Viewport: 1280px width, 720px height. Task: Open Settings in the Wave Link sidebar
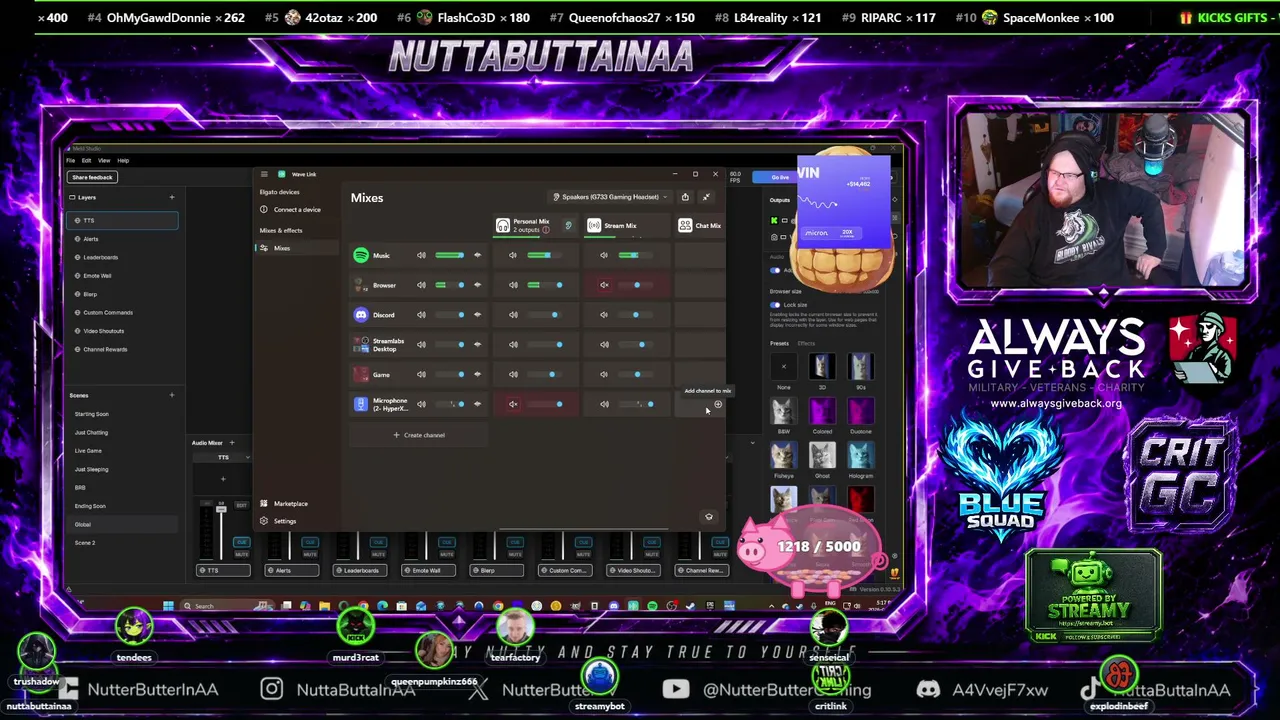pos(285,521)
